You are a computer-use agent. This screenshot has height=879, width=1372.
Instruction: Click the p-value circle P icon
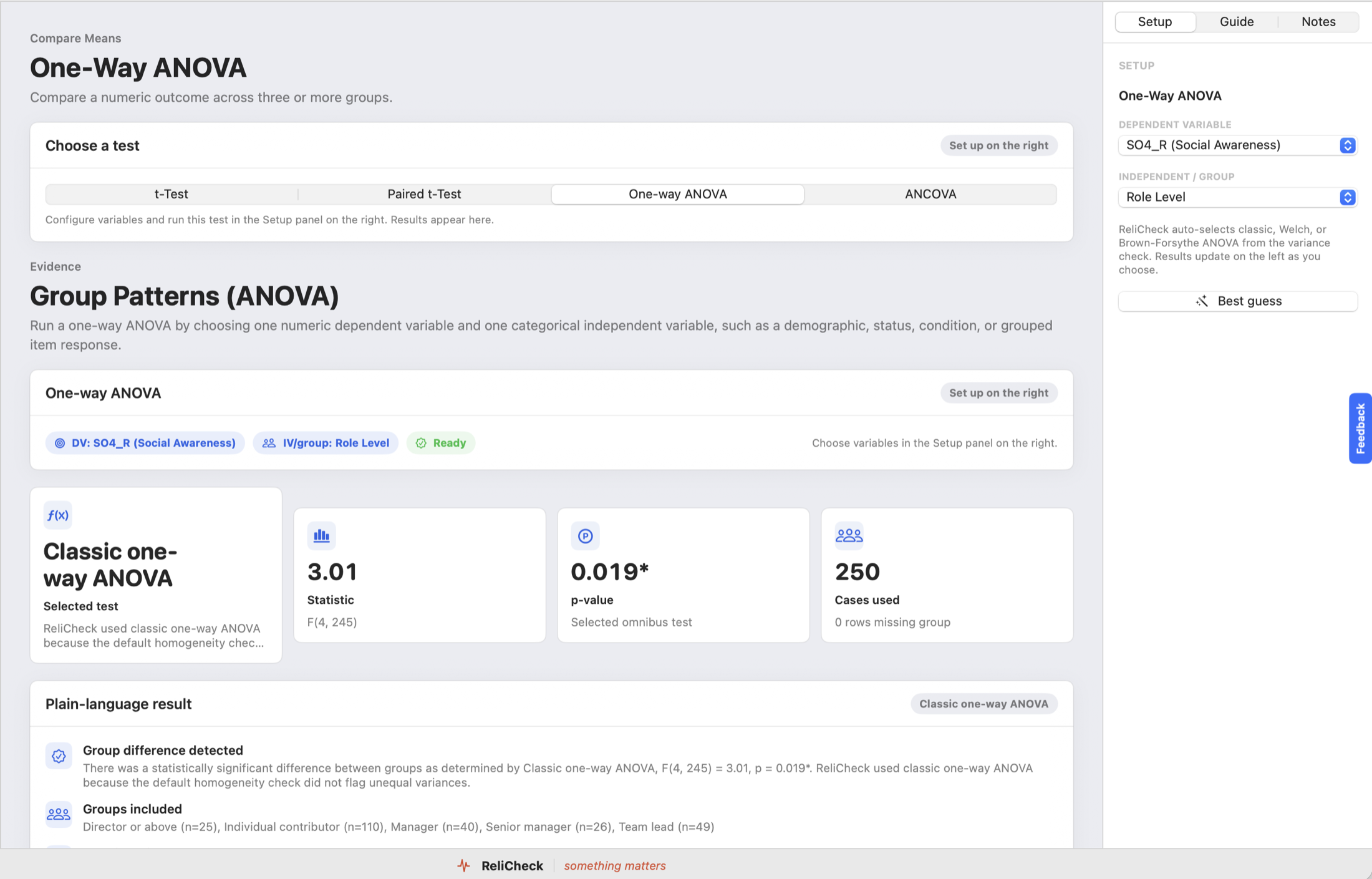586,536
